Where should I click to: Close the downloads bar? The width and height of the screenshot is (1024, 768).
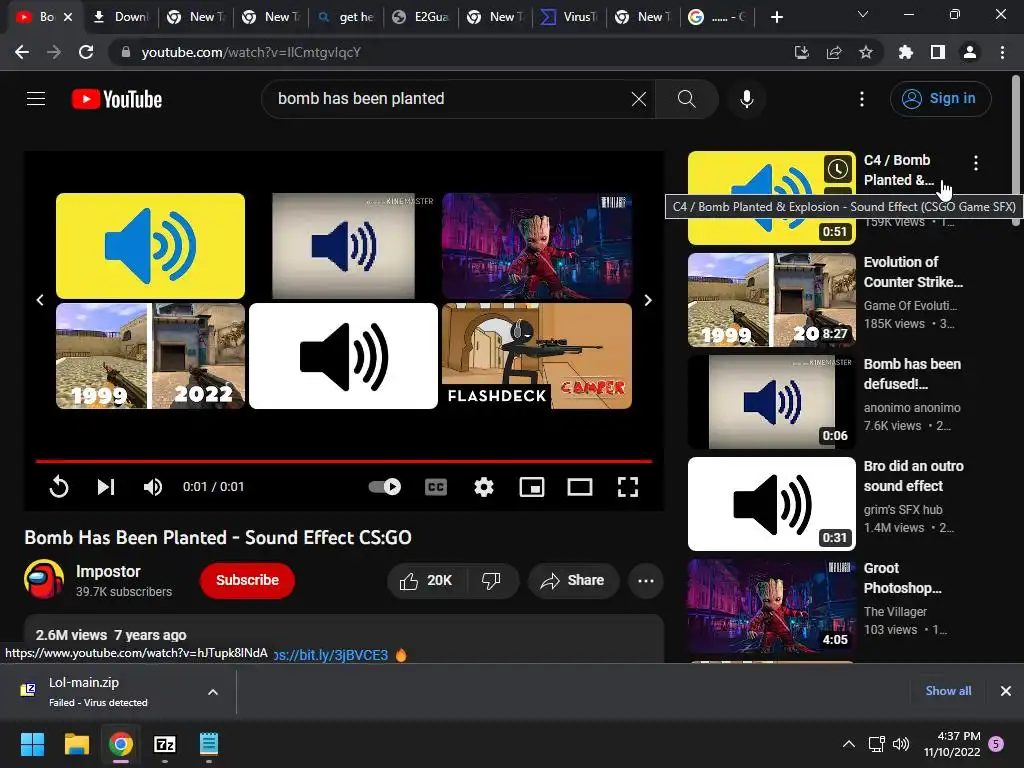pos(1006,691)
